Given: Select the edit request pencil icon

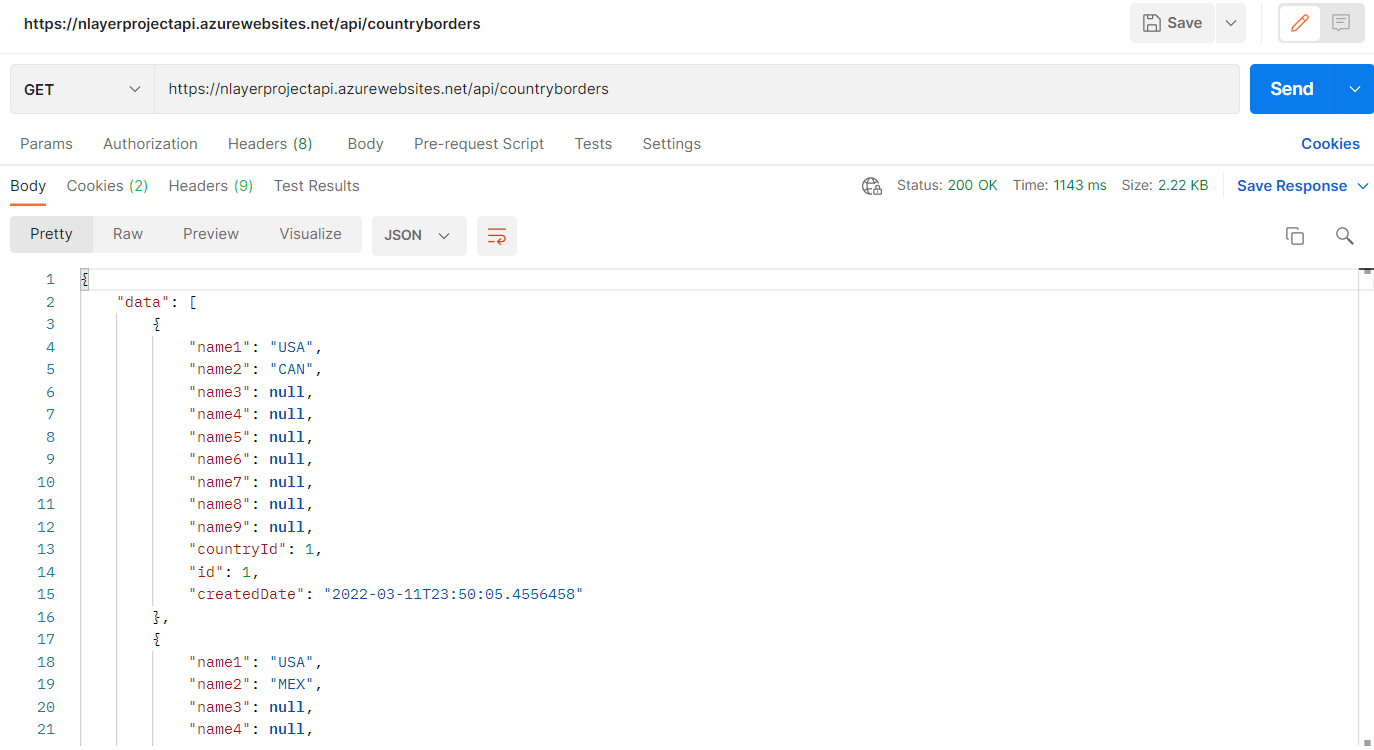Looking at the screenshot, I should click(x=1299, y=22).
